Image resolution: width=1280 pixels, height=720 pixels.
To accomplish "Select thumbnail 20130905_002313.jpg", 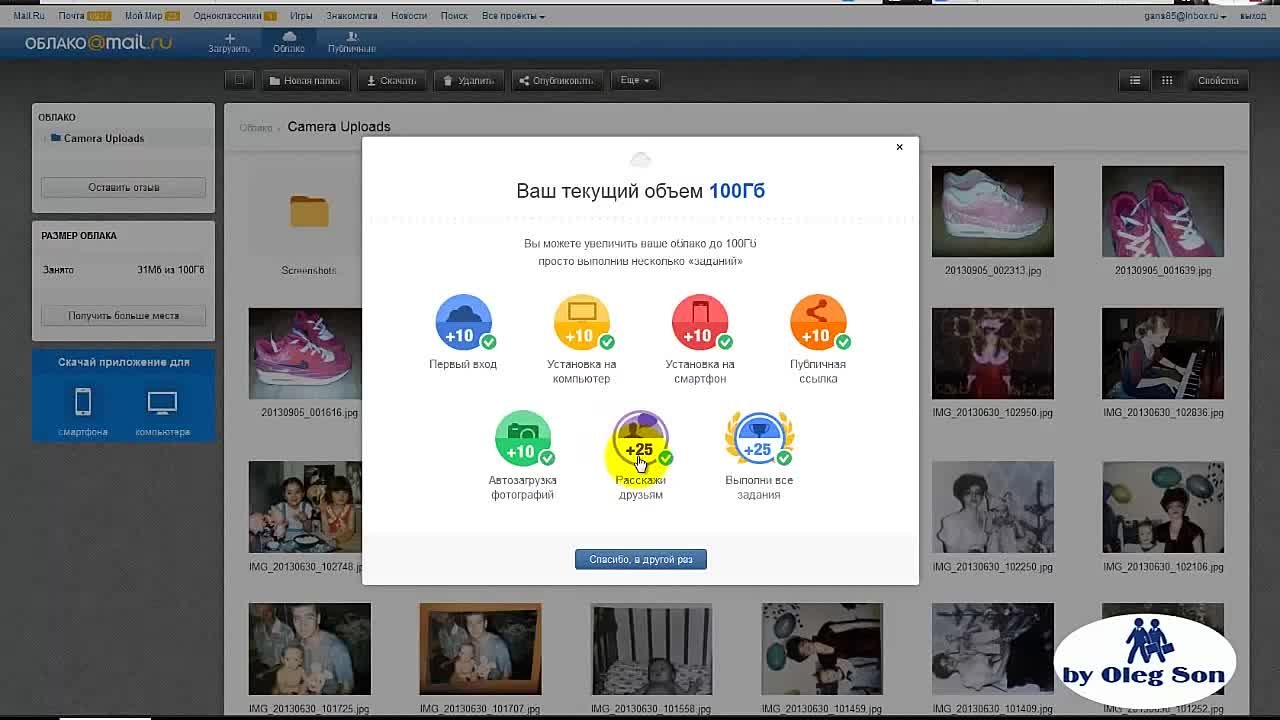I will click(x=992, y=211).
